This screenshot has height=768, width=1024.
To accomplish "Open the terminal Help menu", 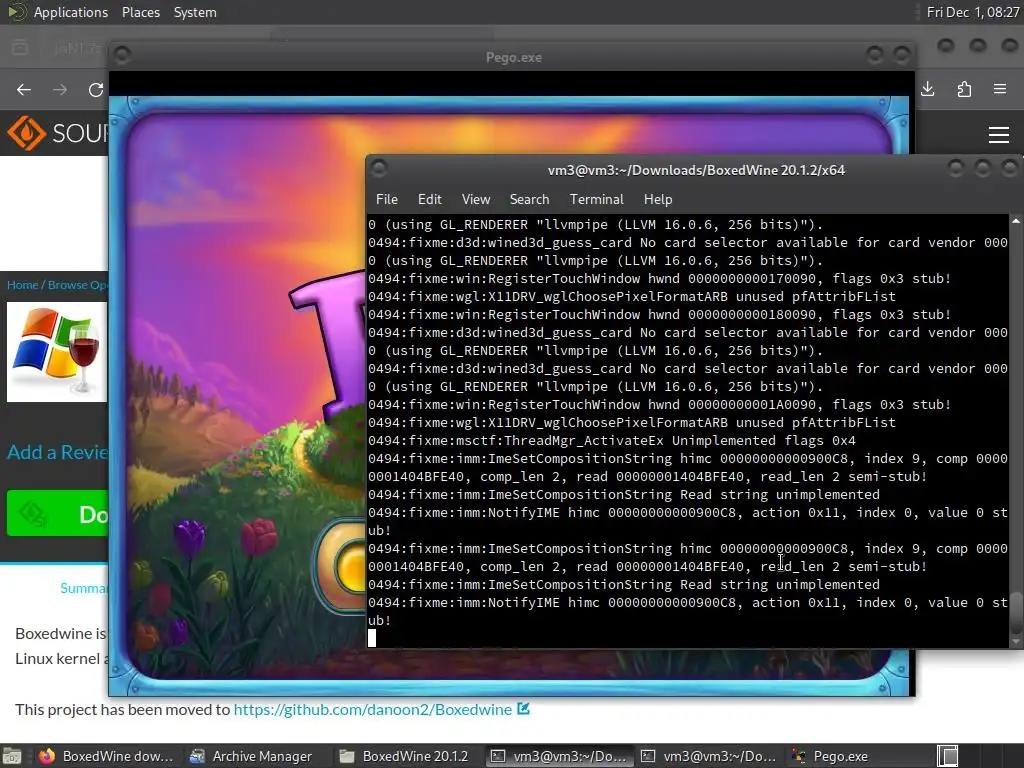I will (658, 199).
